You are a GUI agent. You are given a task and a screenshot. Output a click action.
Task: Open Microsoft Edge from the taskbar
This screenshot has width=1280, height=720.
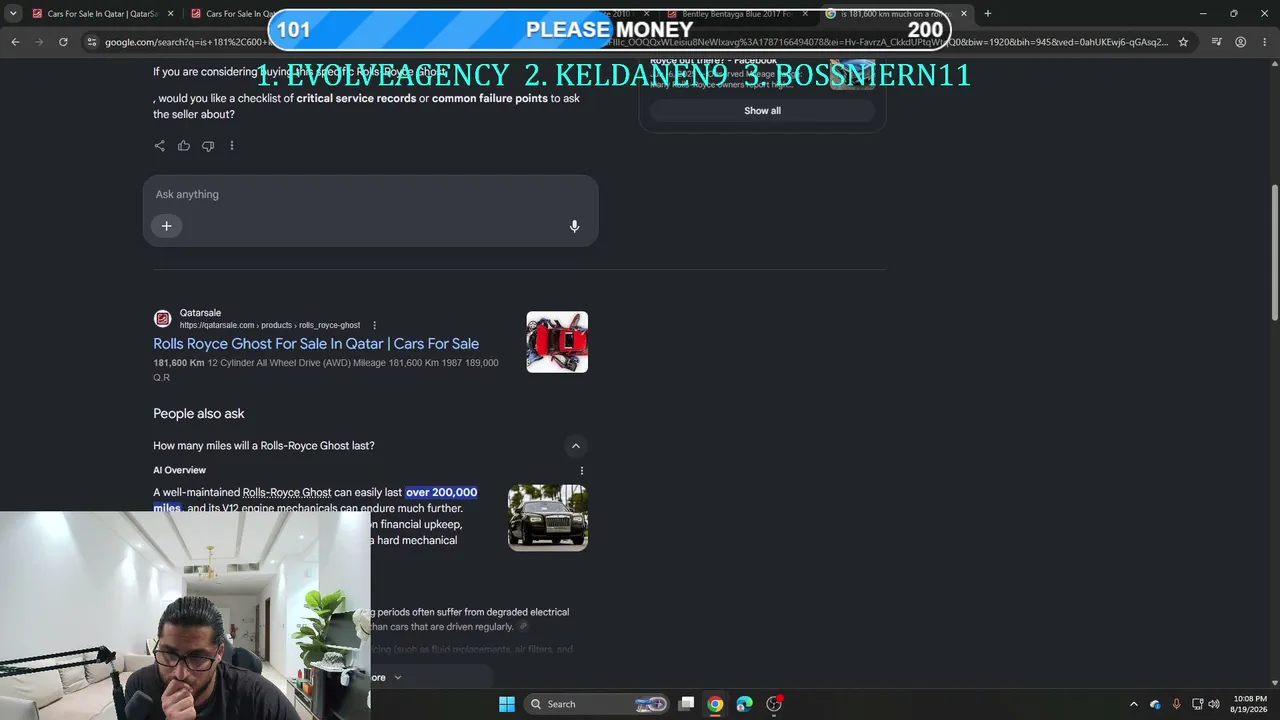[744, 704]
